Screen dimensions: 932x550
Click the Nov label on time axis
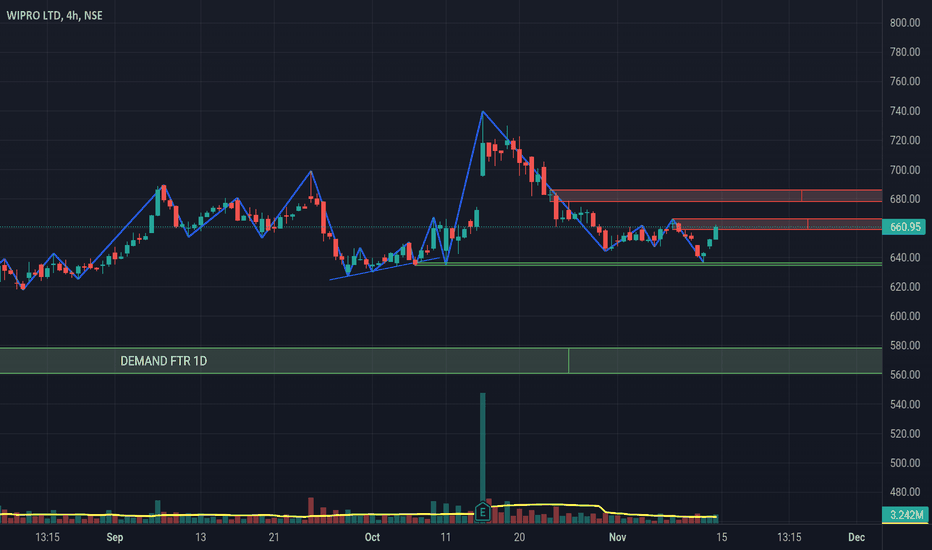[x=618, y=538]
